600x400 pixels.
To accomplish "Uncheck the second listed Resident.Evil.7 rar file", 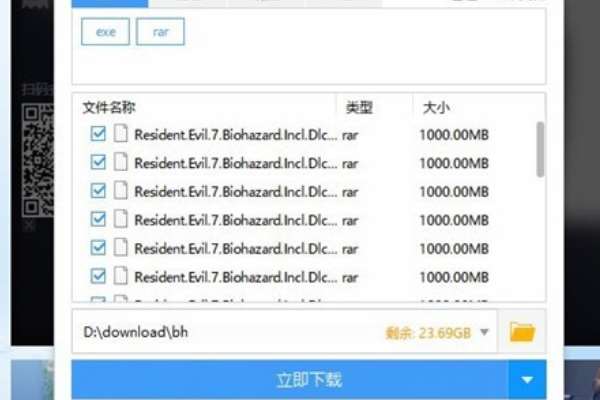I will click(98, 162).
